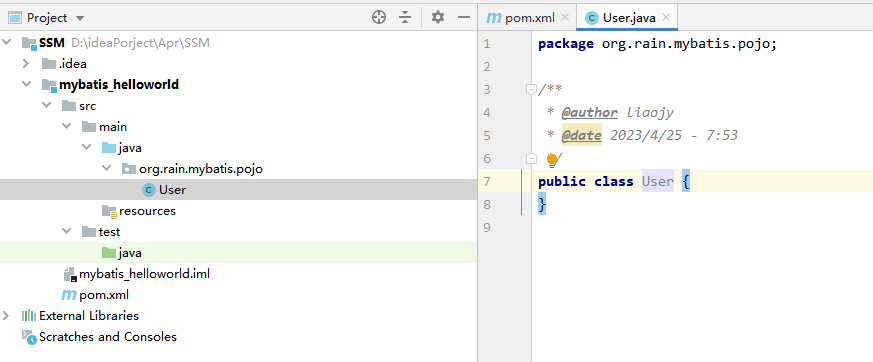Image resolution: width=873 pixels, height=362 pixels.
Task: Open the Project view dropdown
Action: [80, 18]
